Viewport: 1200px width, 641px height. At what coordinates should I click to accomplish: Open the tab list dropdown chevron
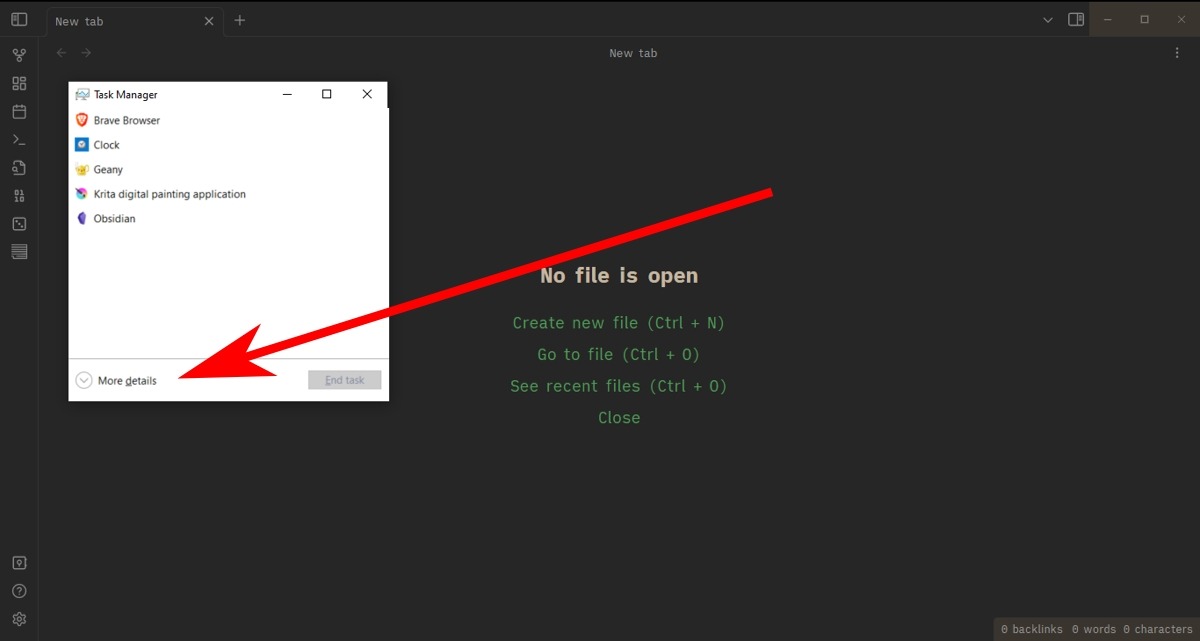[x=1047, y=19]
